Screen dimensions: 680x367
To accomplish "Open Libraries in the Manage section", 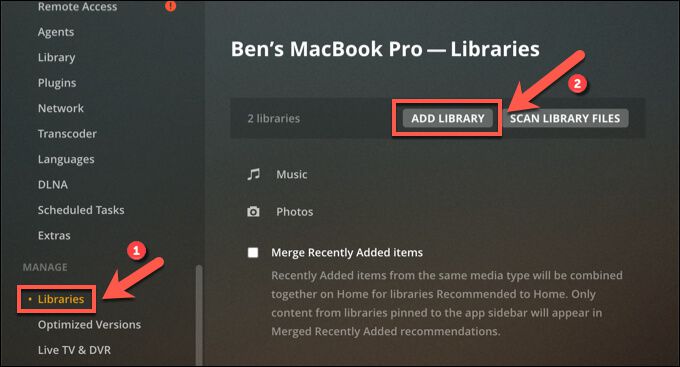I will coord(61,299).
